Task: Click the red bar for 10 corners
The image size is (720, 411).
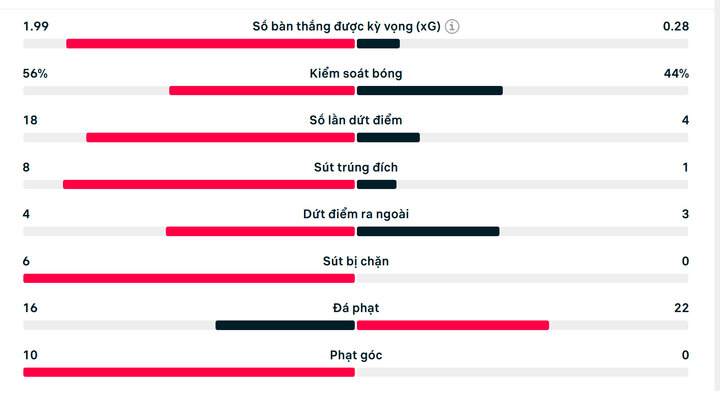Action: point(189,372)
